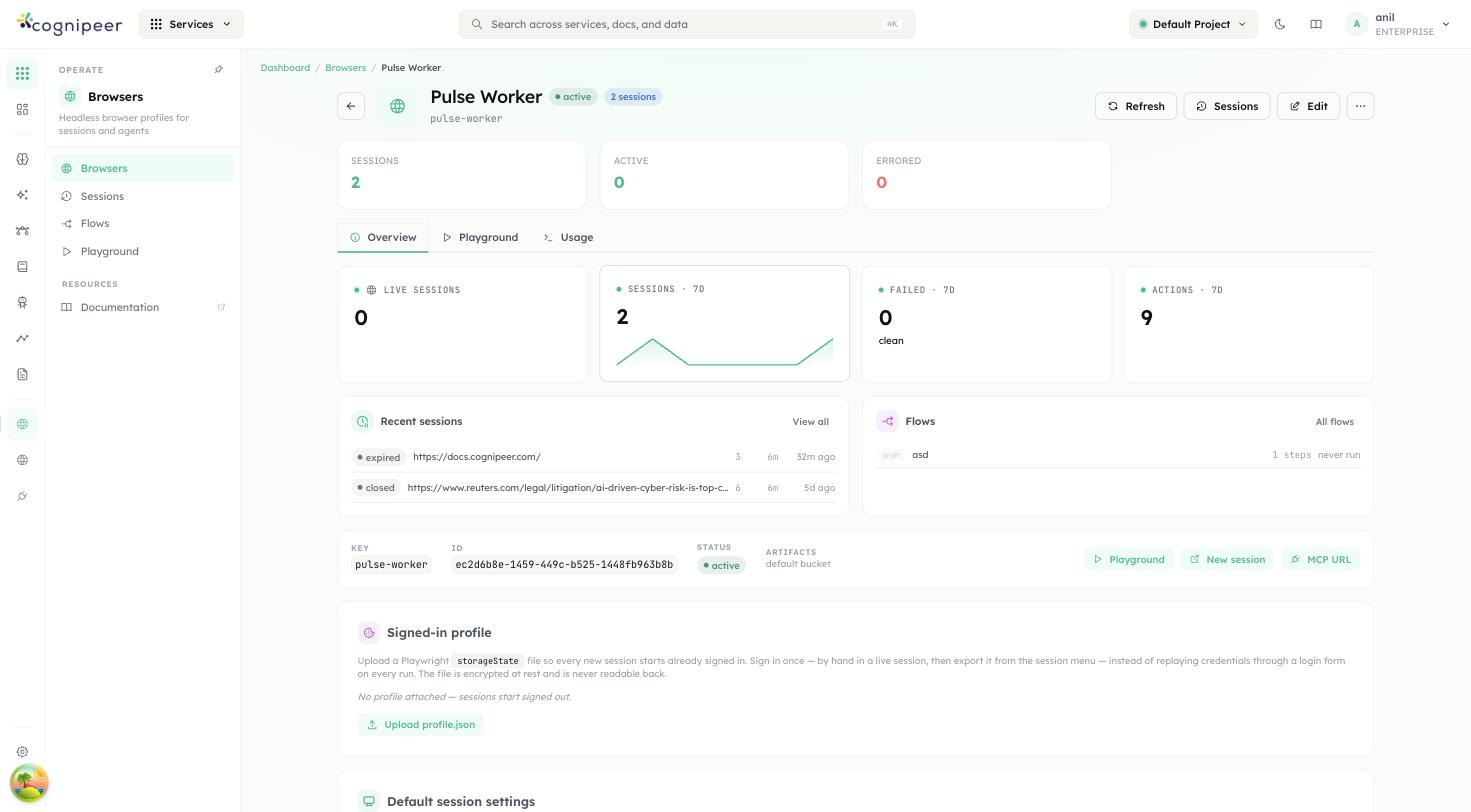The height and width of the screenshot is (812, 1471).
Task: Open the Documentation sidebar link
Action: (143, 307)
